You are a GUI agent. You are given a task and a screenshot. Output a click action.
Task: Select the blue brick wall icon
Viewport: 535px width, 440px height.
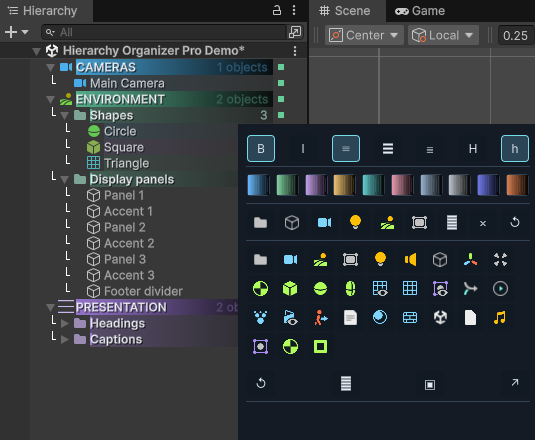click(x=410, y=318)
